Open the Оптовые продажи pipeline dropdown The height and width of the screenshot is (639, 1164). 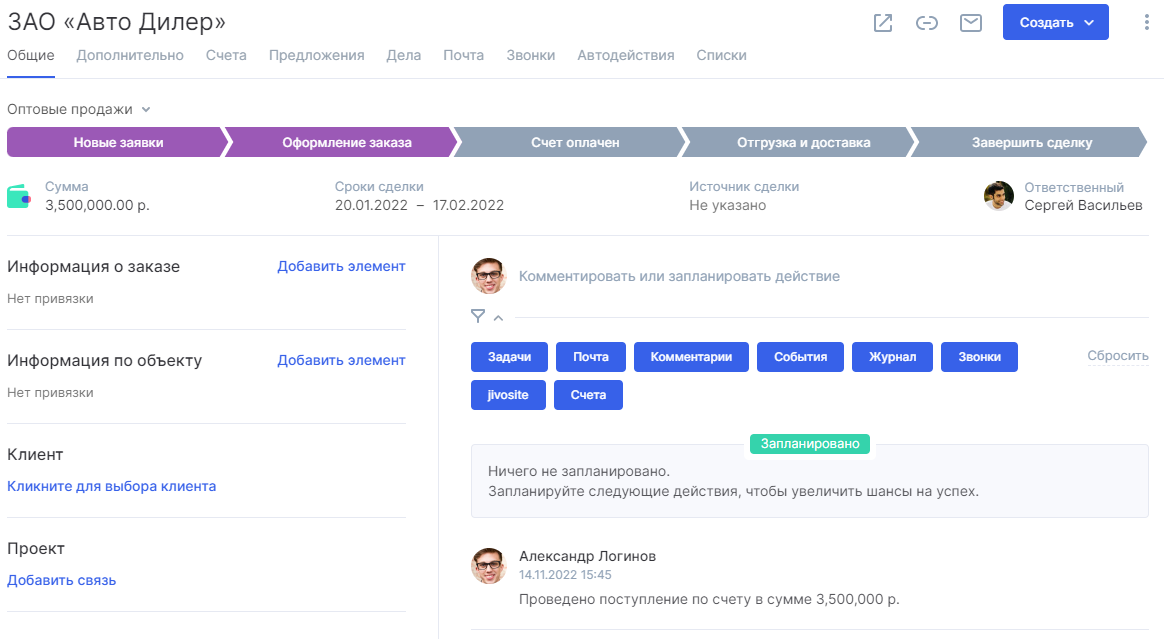pyautogui.click(x=78, y=109)
